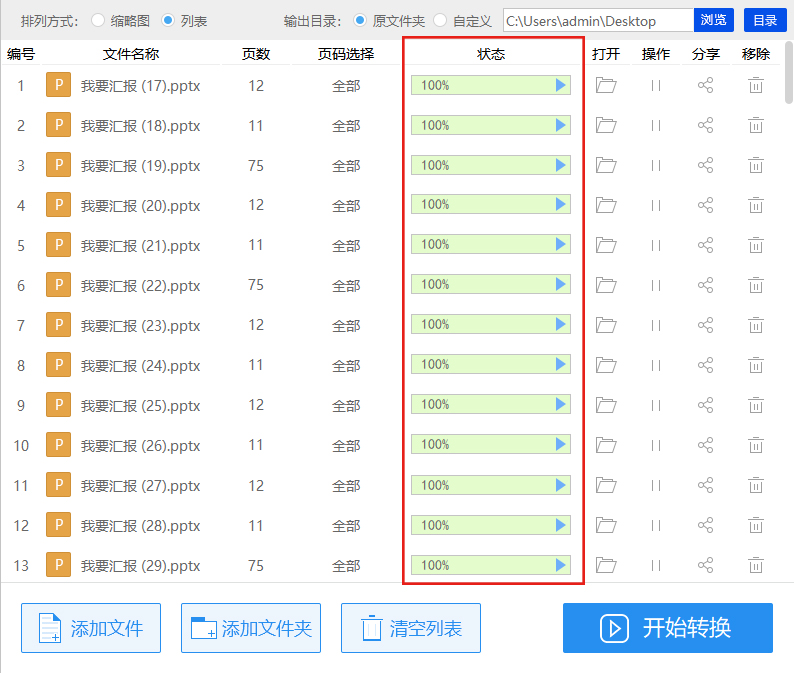The width and height of the screenshot is (794, 673).
Task: Select 列表 list view mode
Action: click(168, 20)
